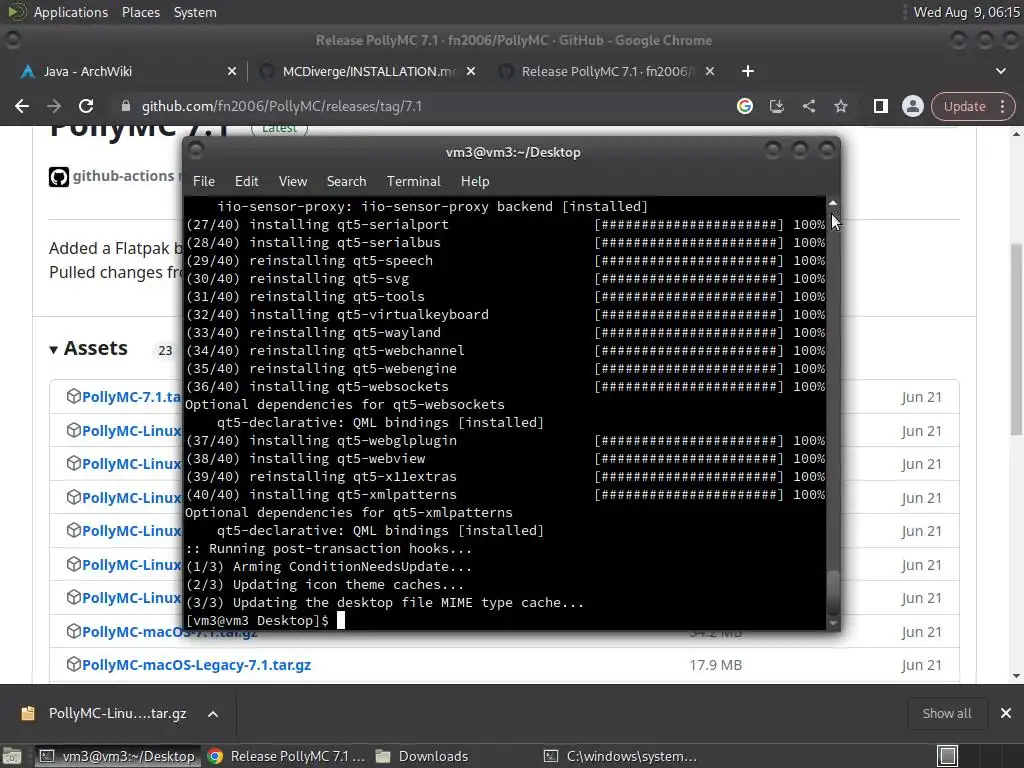Click the Latest release badge

tap(280, 129)
